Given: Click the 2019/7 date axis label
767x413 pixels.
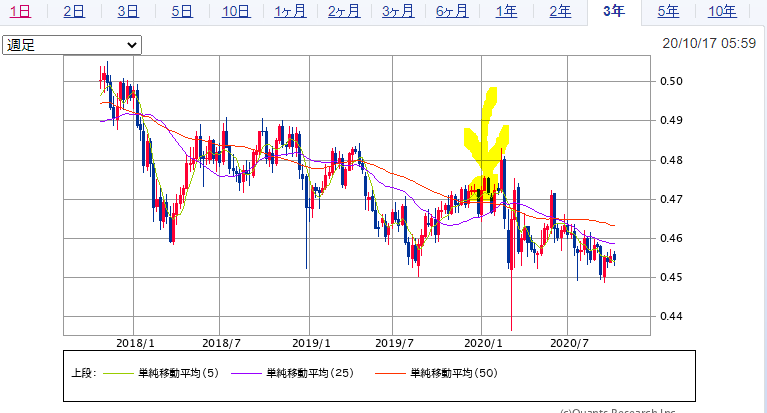Looking at the screenshot, I should (x=394, y=343).
